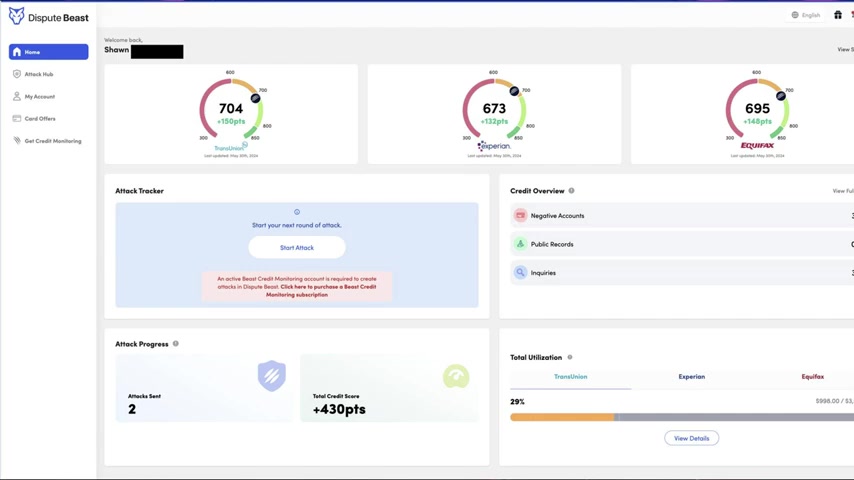Click the TransUnion logo under the 704 score
This screenshot has height=480, width=854.
point(230,147)
